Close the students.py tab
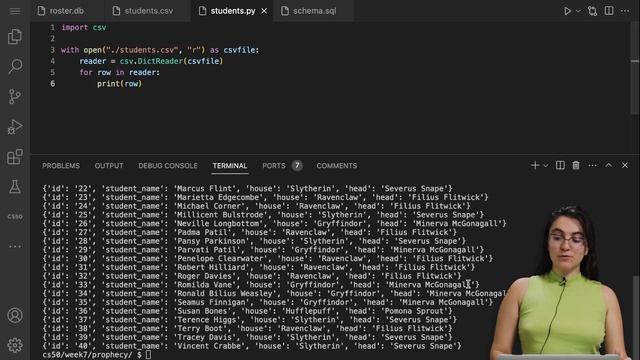Screen dimensions: 640x360 (x=264, y=11)
